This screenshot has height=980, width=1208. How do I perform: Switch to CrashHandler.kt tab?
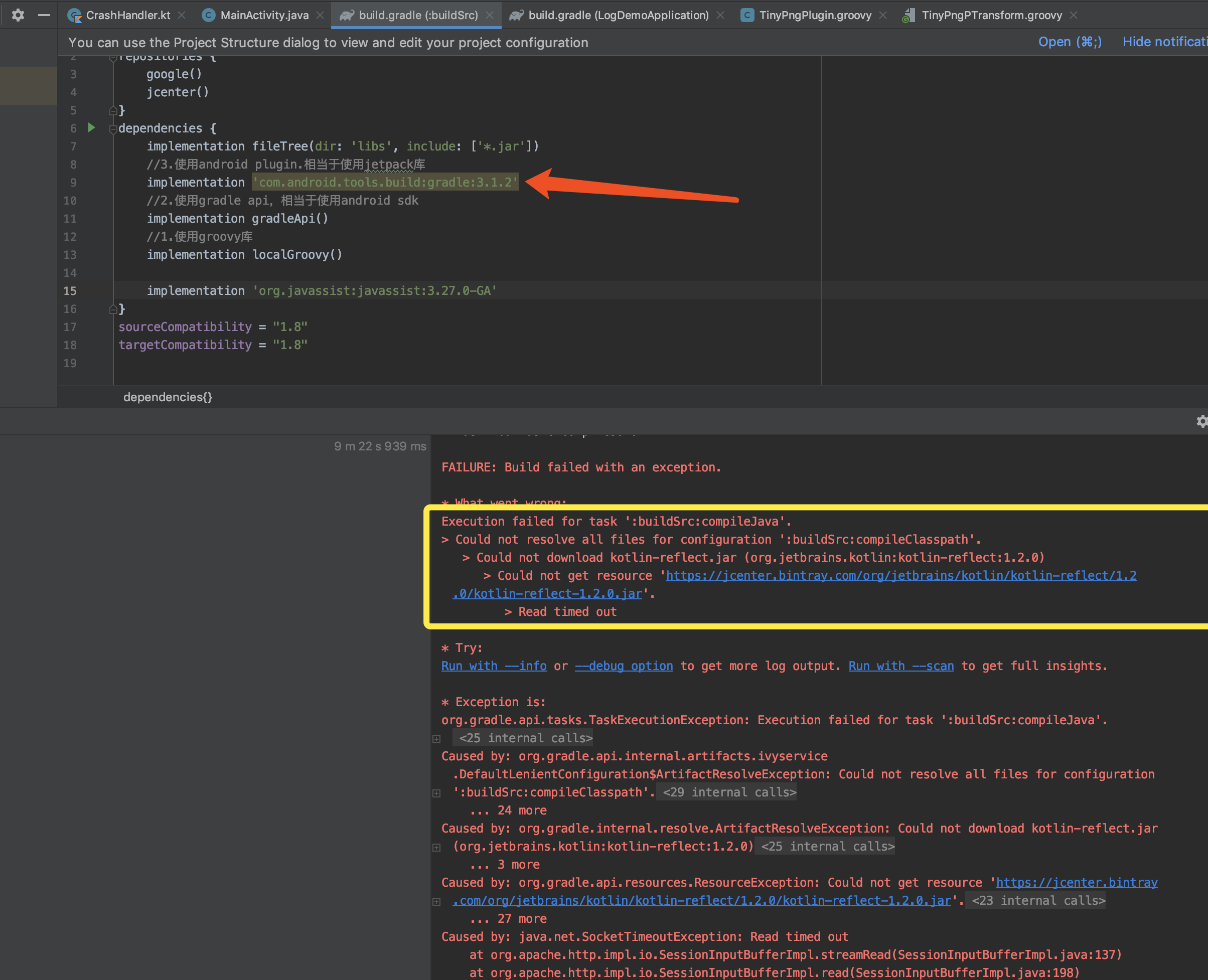pyautogui.click(x=128, y=15)
